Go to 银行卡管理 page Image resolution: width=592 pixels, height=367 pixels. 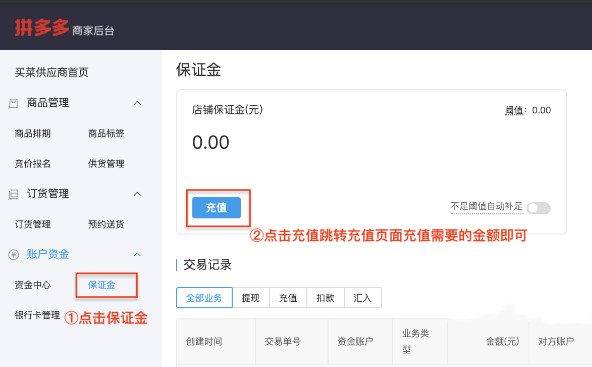[37, 315]
